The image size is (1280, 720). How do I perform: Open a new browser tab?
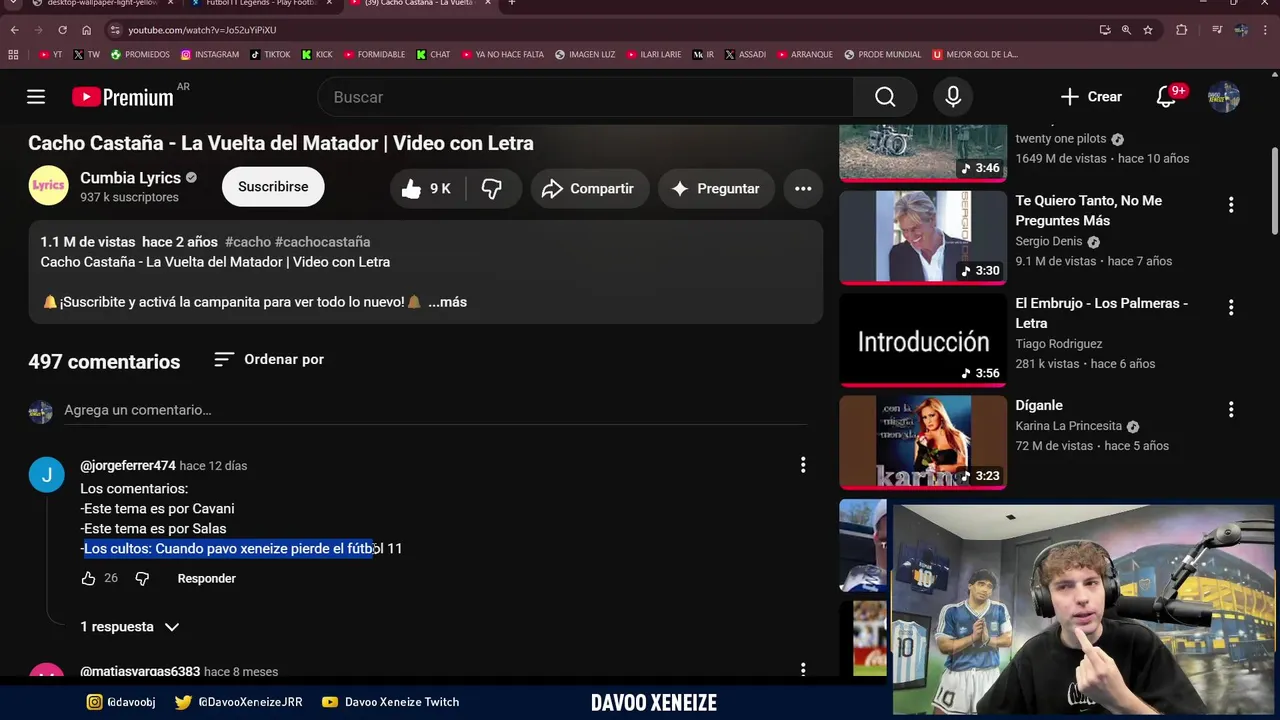[x=511, y=3]
